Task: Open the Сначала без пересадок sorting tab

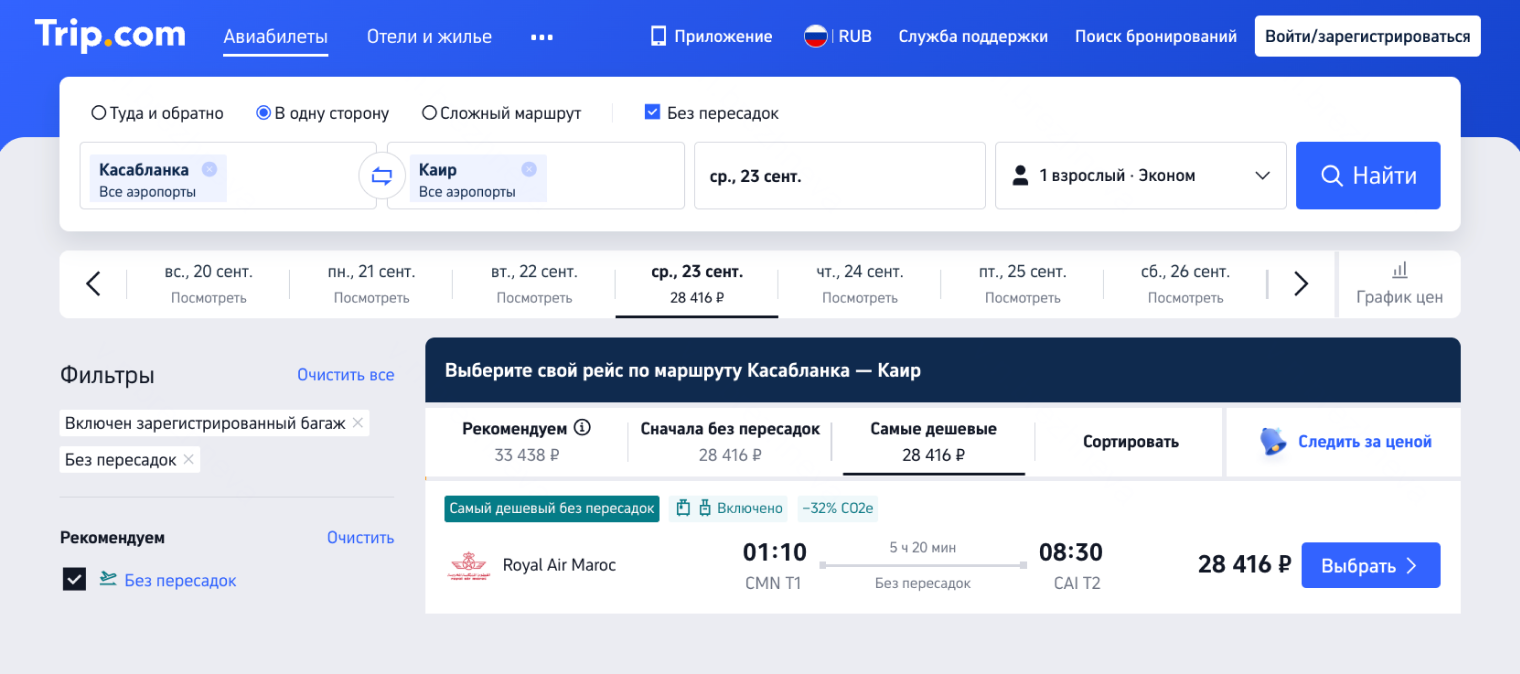Action: (x=730, y=440)
